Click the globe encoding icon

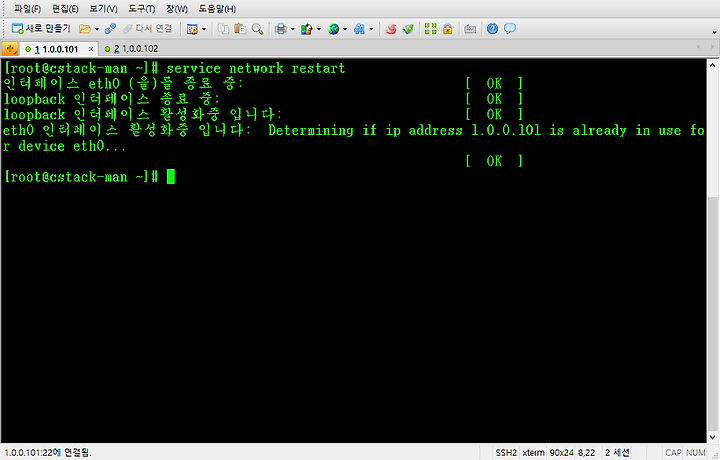(x=333, y=29)
